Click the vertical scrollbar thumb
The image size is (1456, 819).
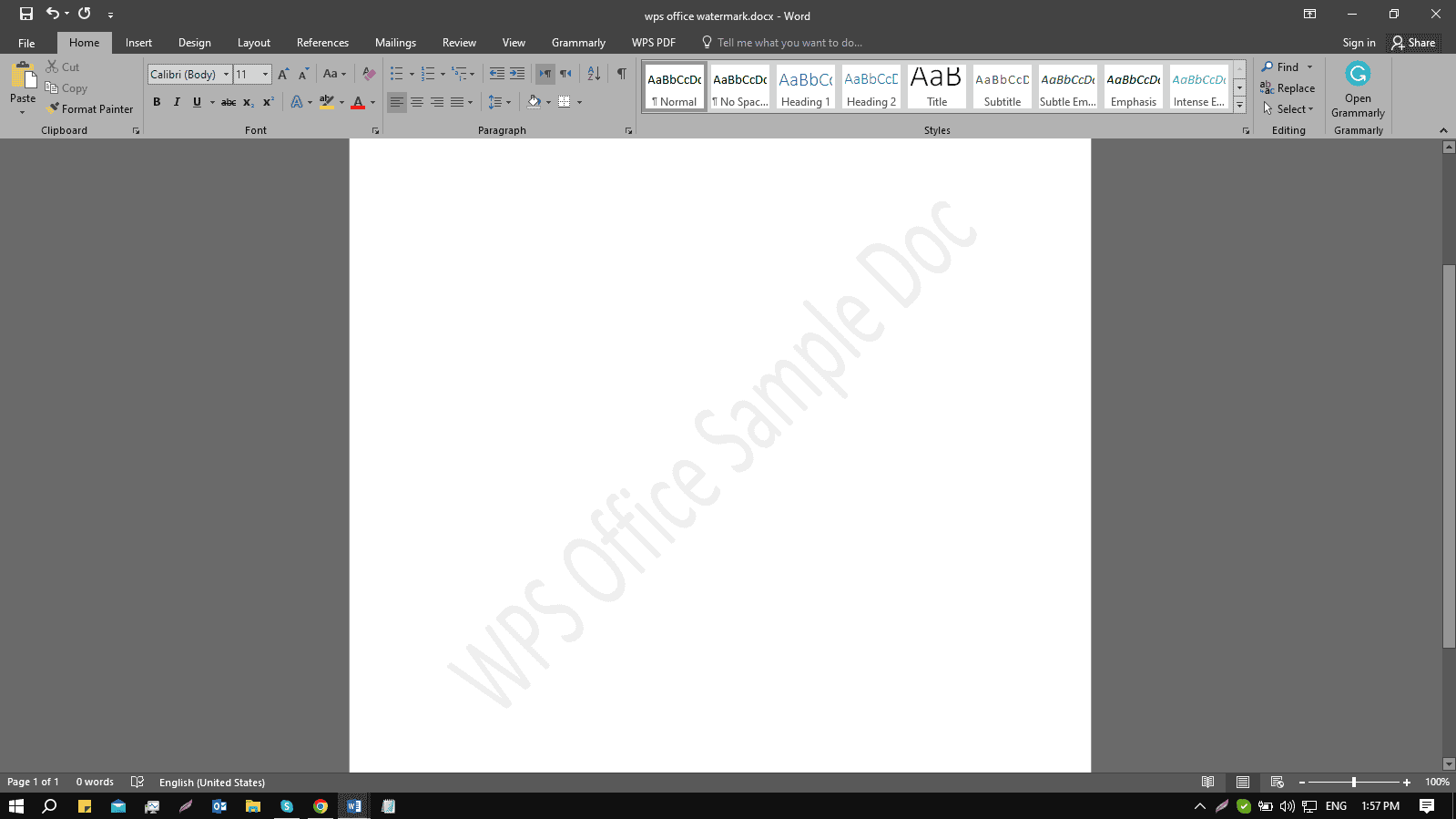1449,456
